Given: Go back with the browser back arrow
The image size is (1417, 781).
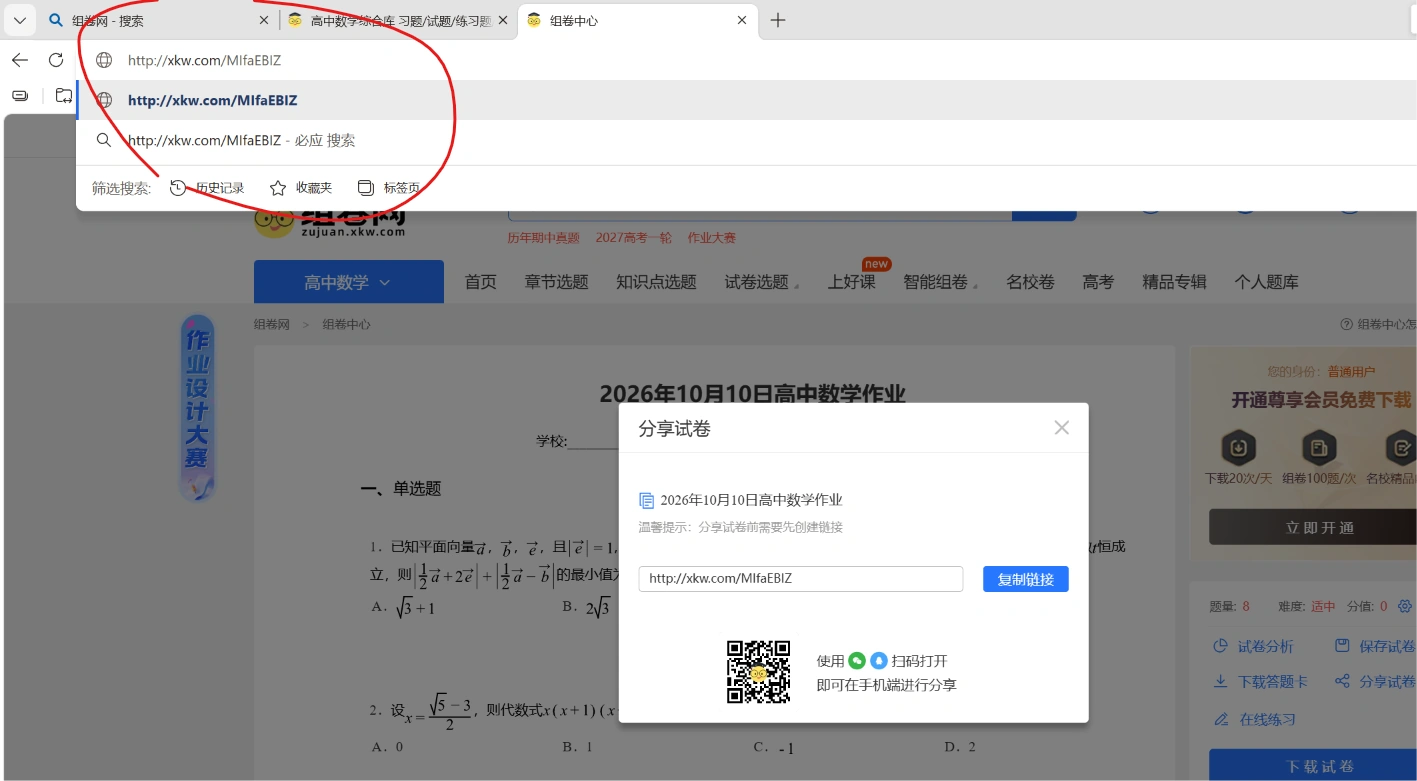Looking at the screenshot, I should coord(20,60).
